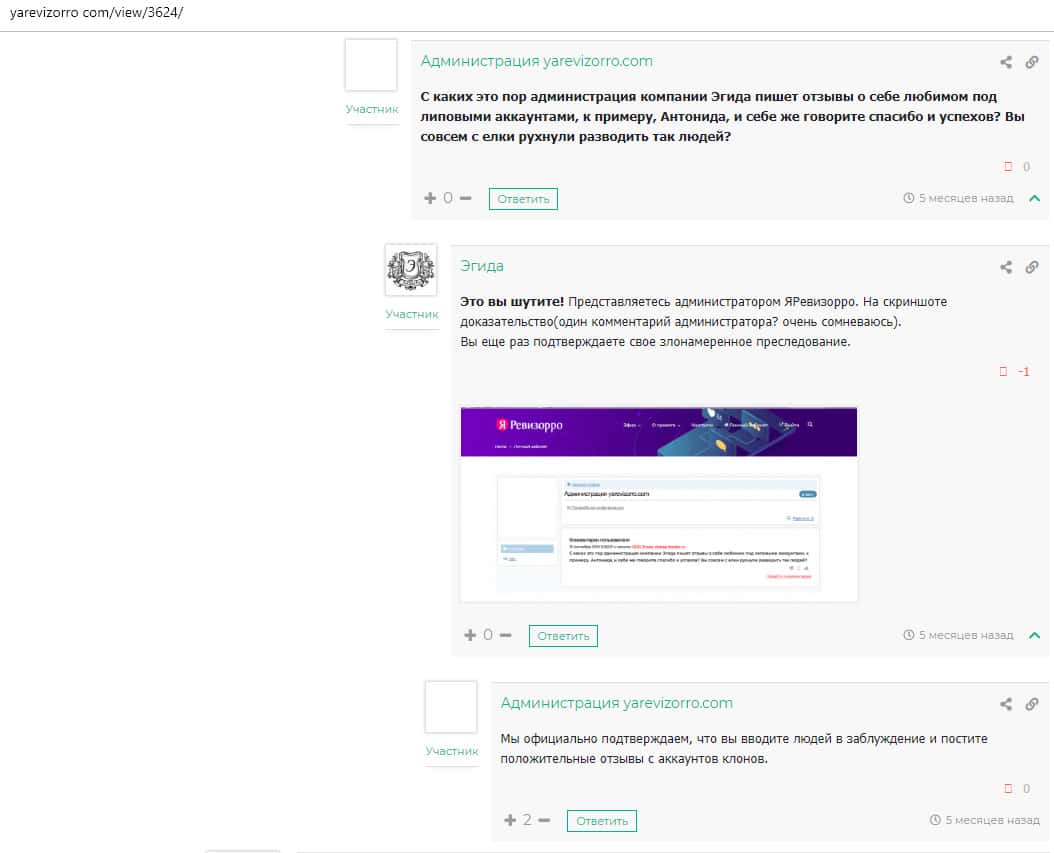Open the Эгида author profile link
The image size is (1054, 853).
point(482,266)
